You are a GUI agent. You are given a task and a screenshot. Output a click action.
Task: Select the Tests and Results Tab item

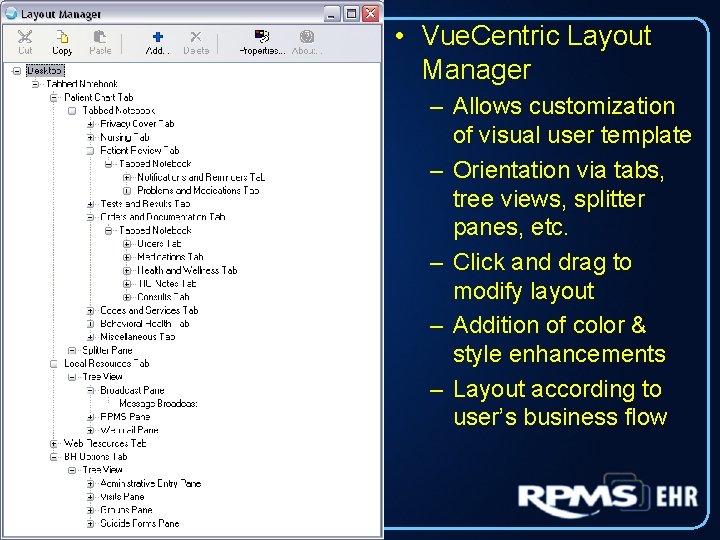[x=145, y=204]
